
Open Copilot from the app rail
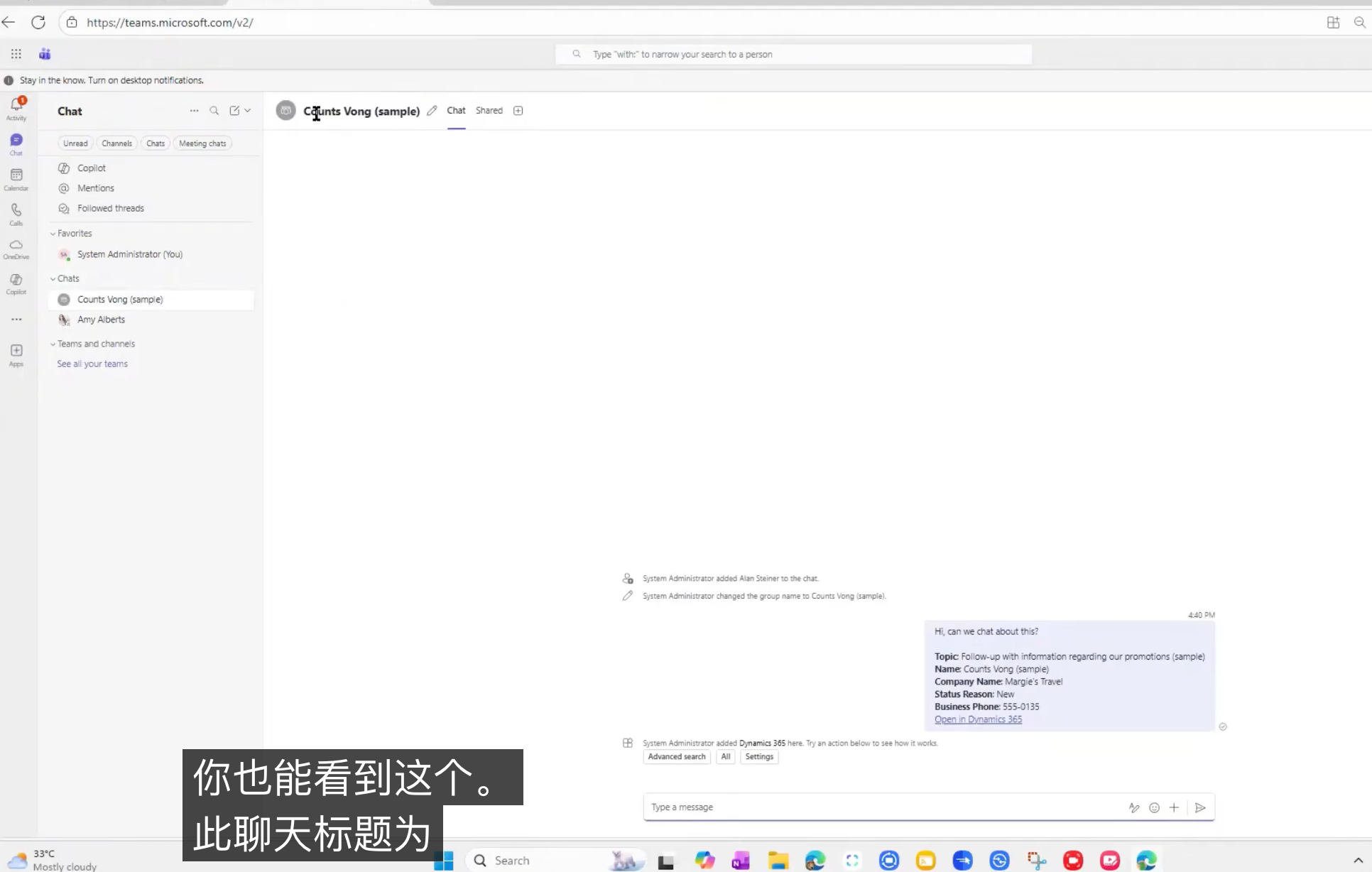(x=16, y=283)
